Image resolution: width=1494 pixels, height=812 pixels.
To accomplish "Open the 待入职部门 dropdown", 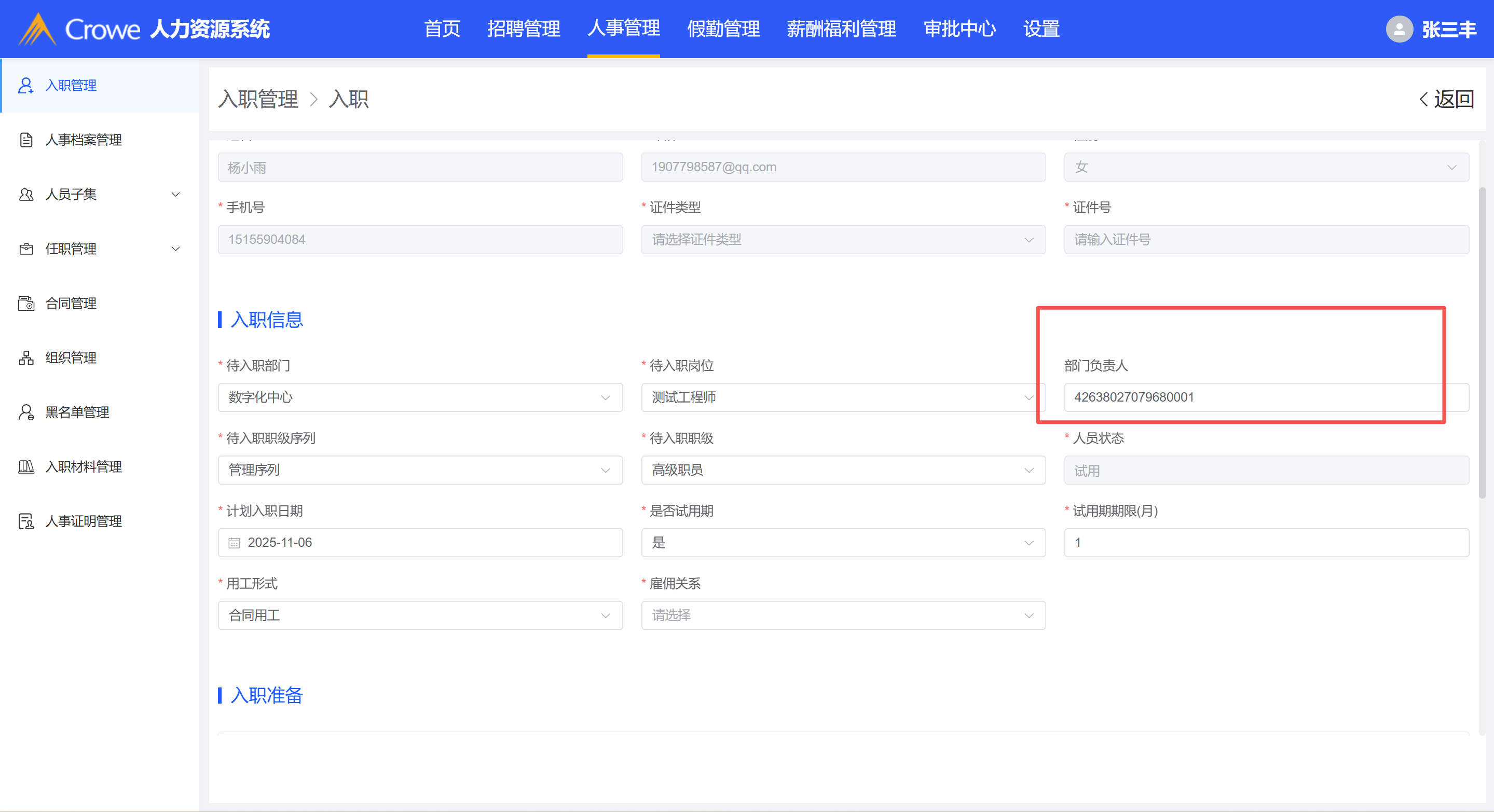I will tap(420, 397).
